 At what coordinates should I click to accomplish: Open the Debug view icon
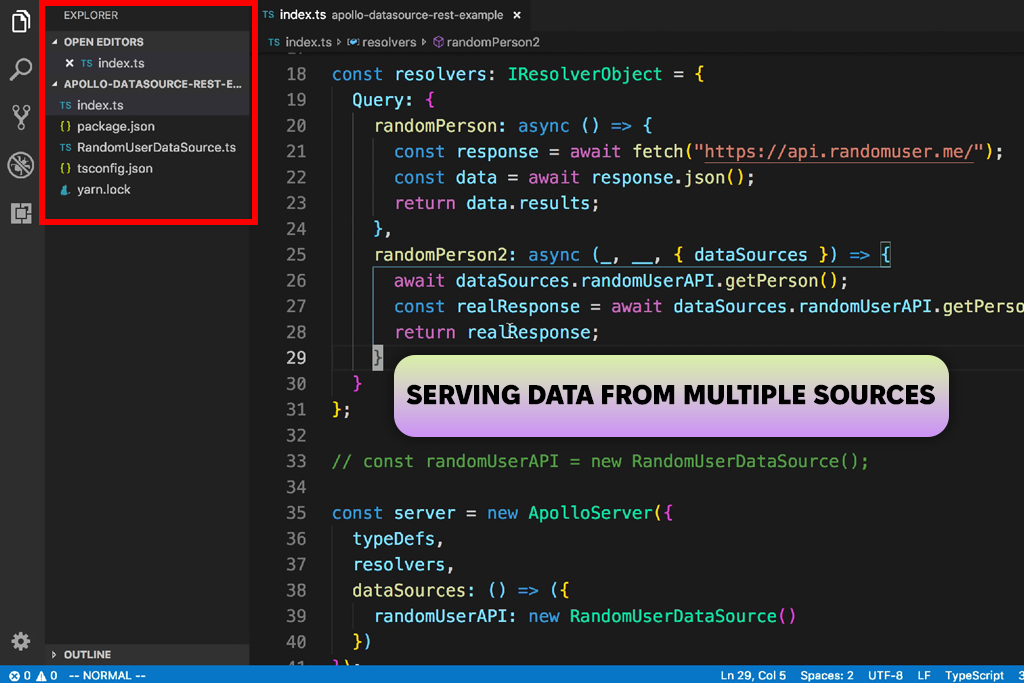21,165
